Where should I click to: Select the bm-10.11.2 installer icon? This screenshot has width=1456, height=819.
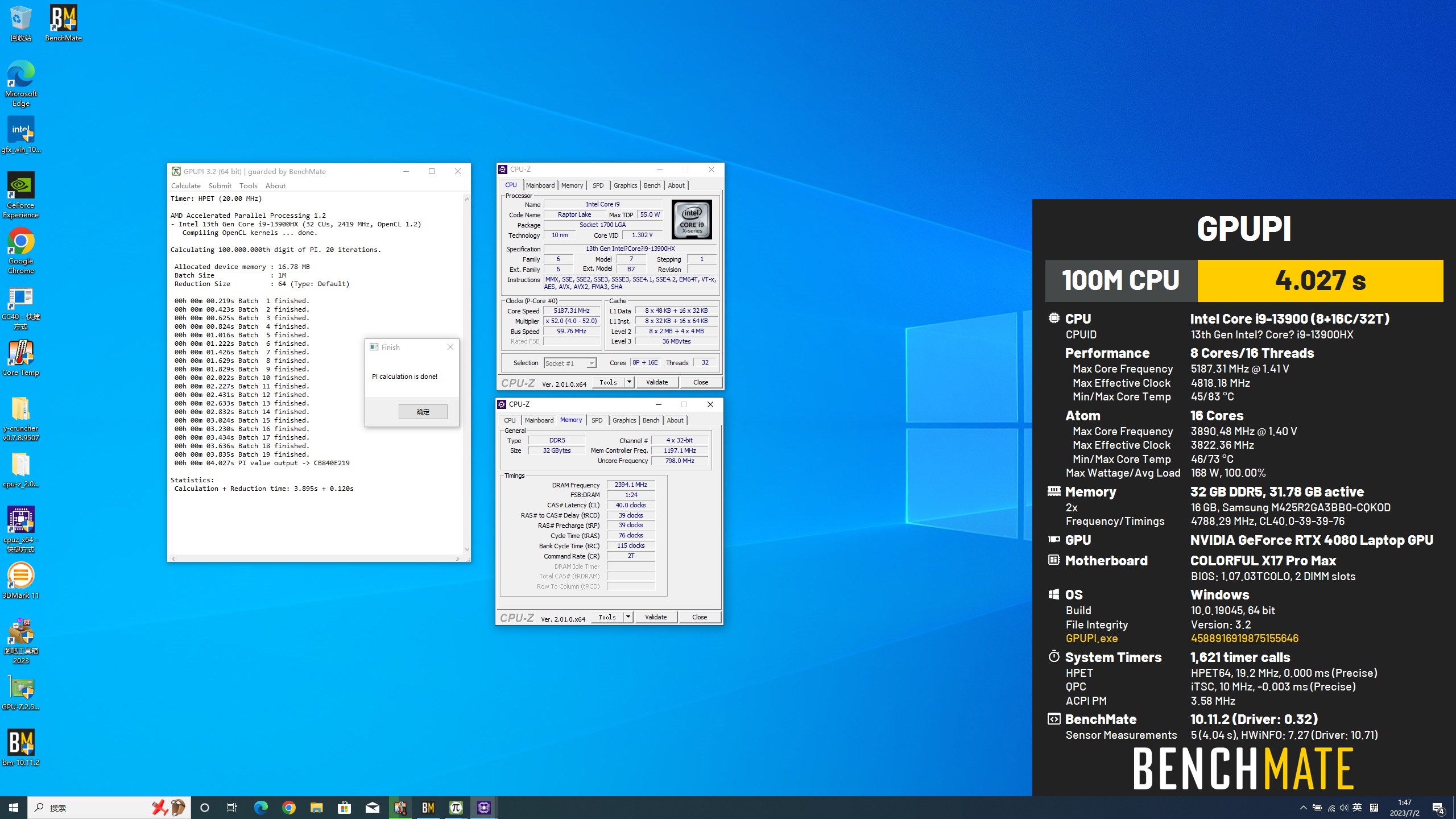tap(20, 748)
